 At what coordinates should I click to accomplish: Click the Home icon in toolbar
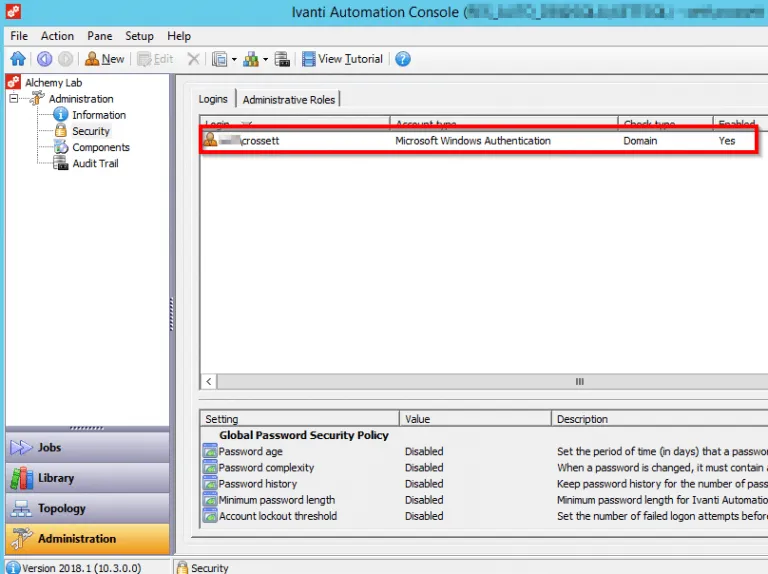click(x=17, y=59)
